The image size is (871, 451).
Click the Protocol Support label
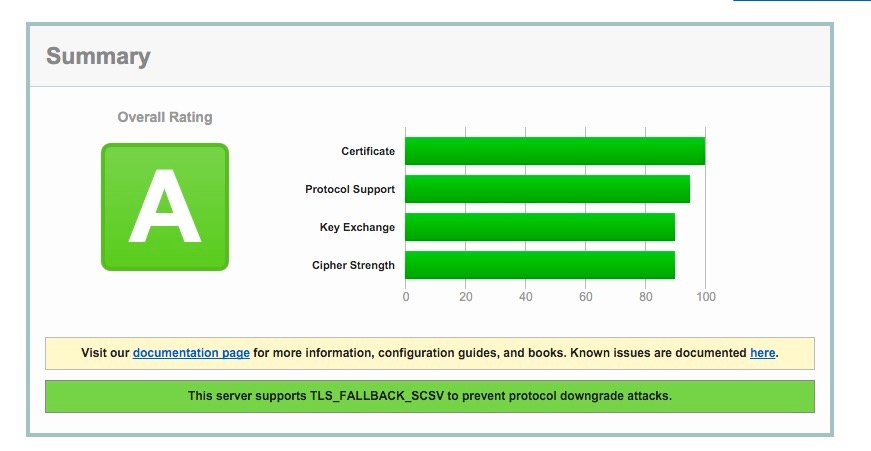[349, 190]
